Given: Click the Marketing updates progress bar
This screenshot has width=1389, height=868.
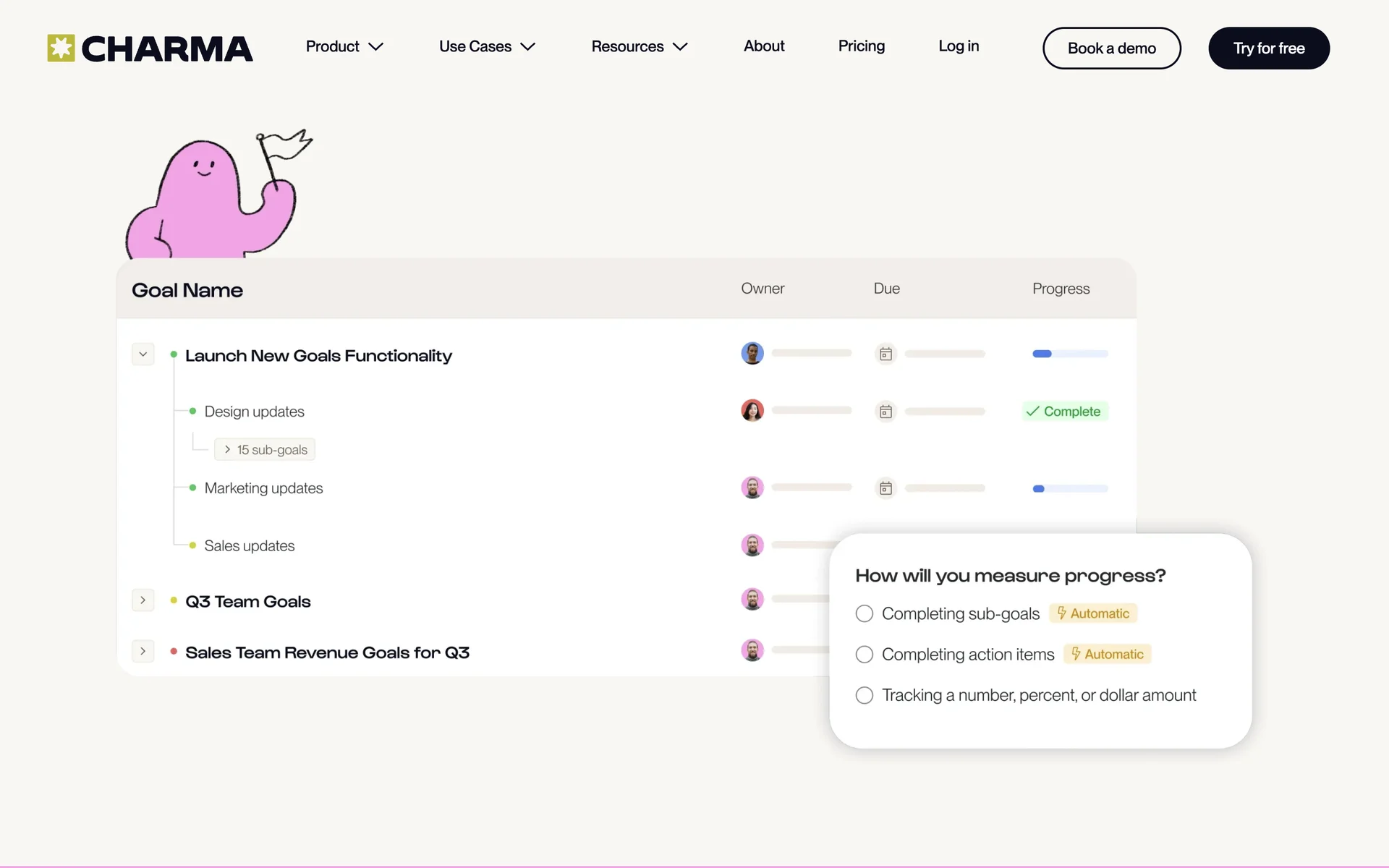Looking at the screenshot, I should [x=1070, y=489].
